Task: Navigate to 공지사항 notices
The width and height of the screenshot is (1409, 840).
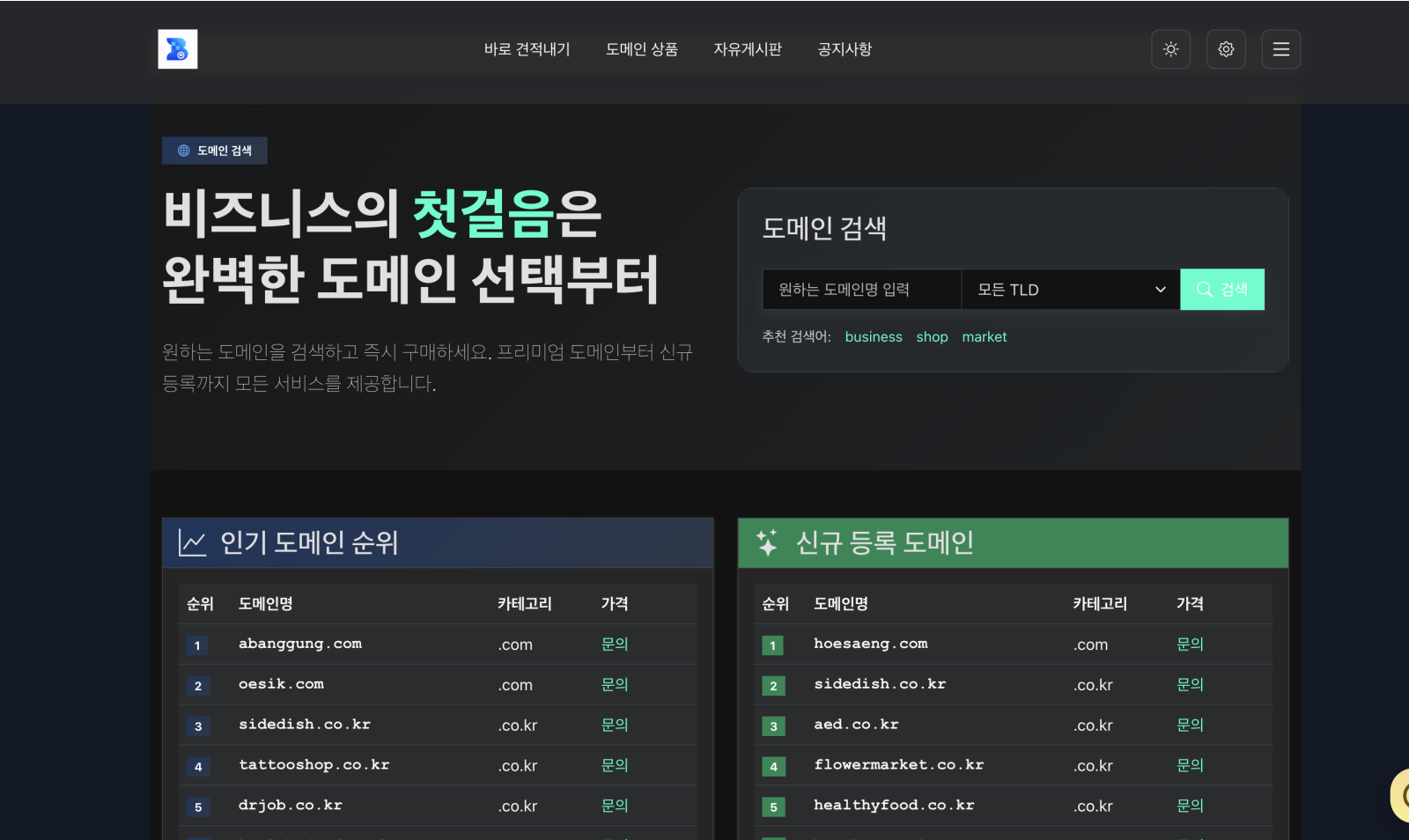Action: coord(844,49)
